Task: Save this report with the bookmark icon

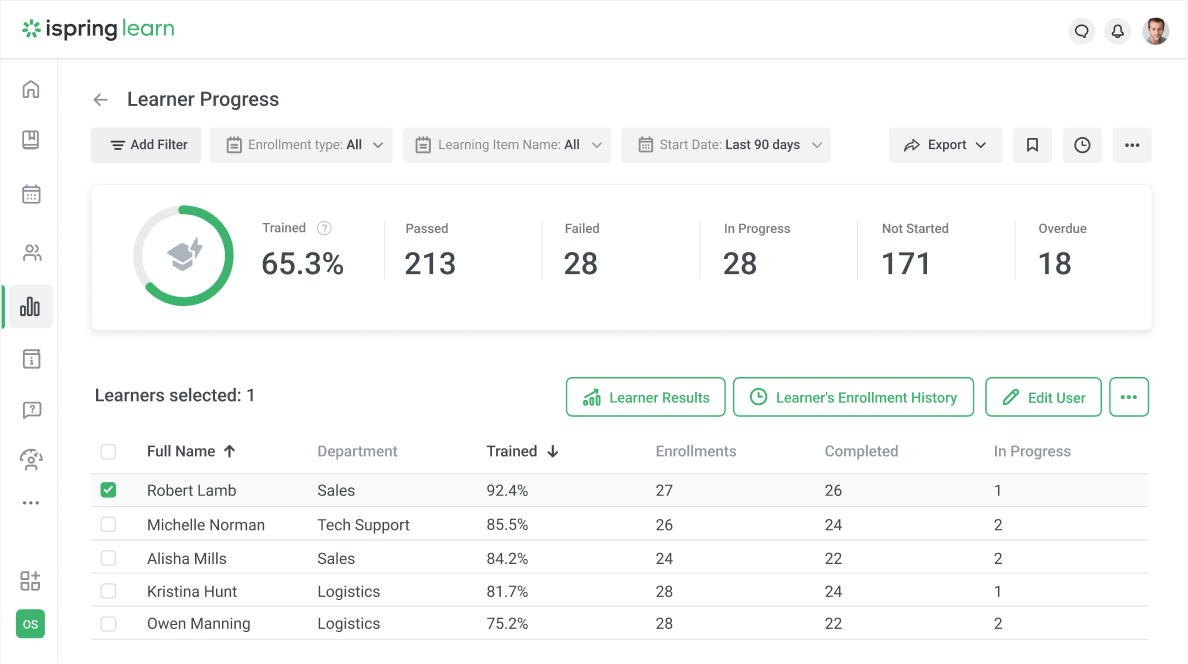Action: click(1032, 145)
